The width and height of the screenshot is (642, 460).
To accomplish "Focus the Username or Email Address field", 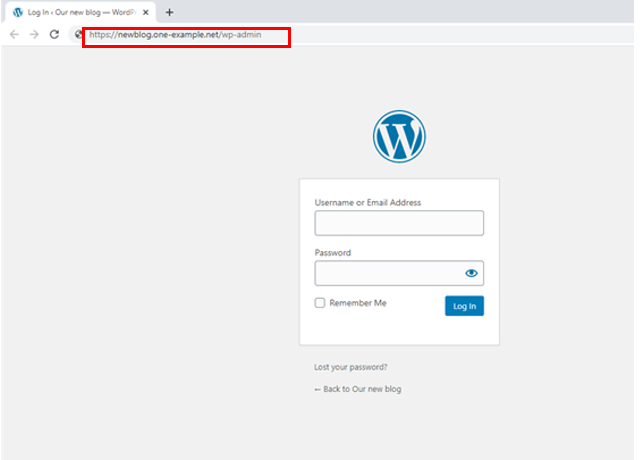I will [398, 223].
